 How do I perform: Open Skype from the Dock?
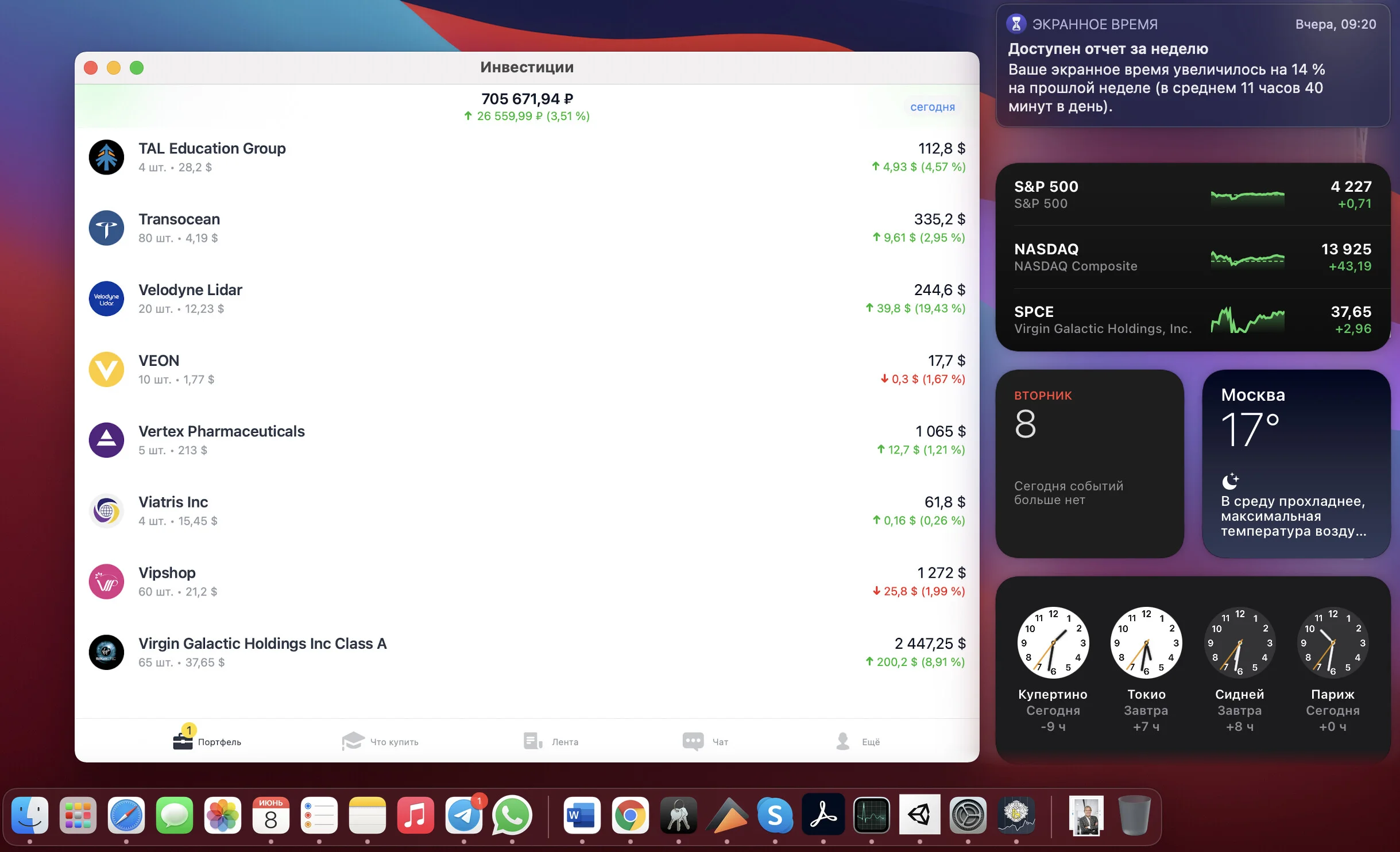click(x=775, y=815)
